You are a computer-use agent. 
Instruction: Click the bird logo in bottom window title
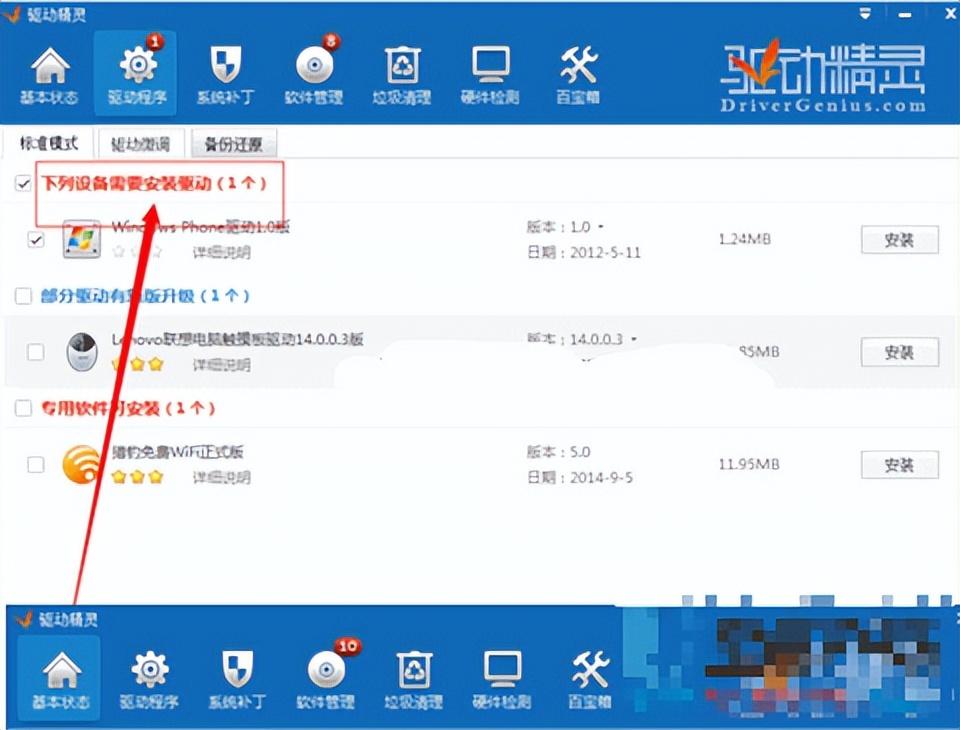click(x=24, y=620)
